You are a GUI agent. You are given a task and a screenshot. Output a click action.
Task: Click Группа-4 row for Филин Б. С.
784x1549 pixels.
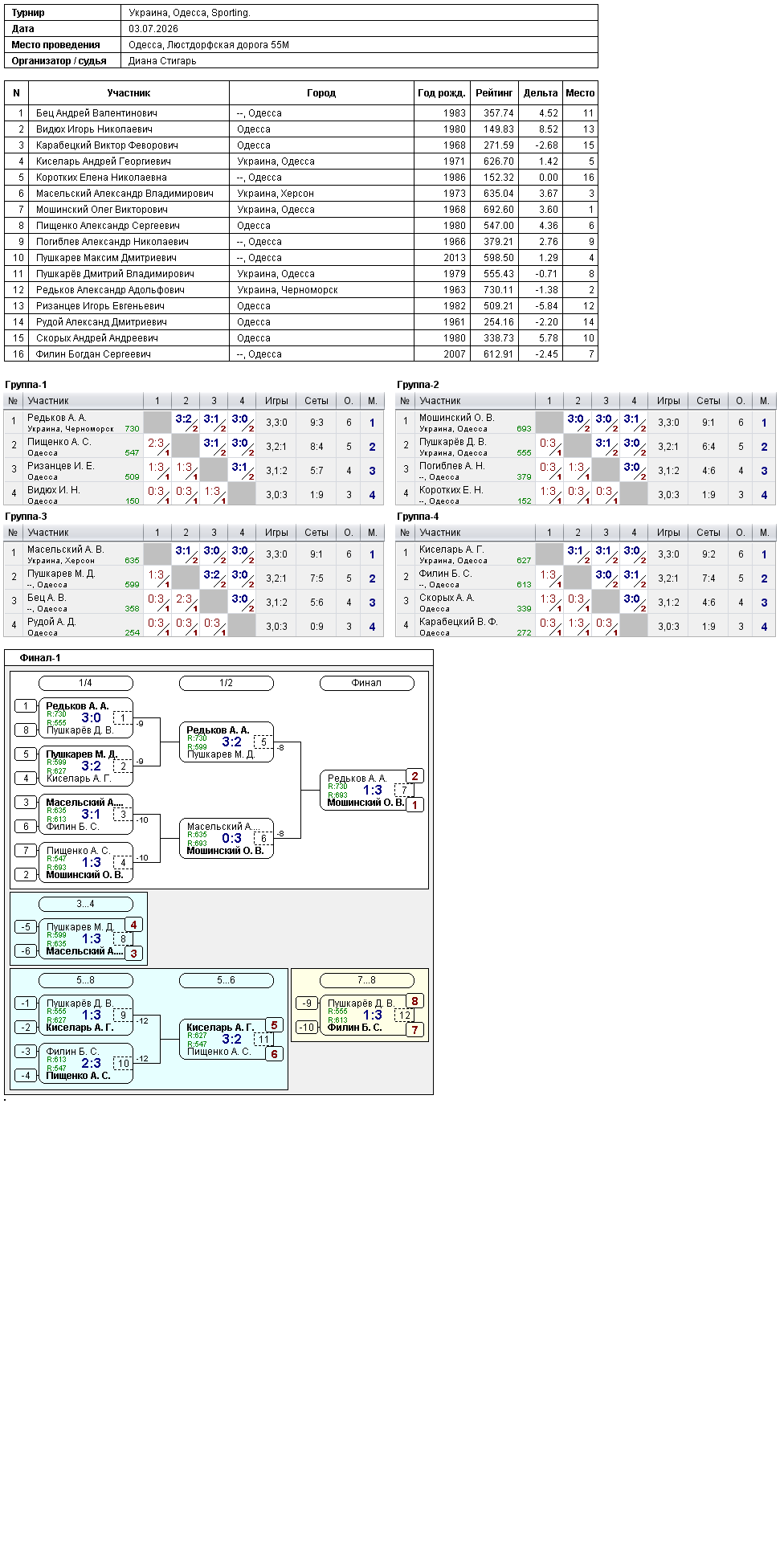tap(586, 578)
